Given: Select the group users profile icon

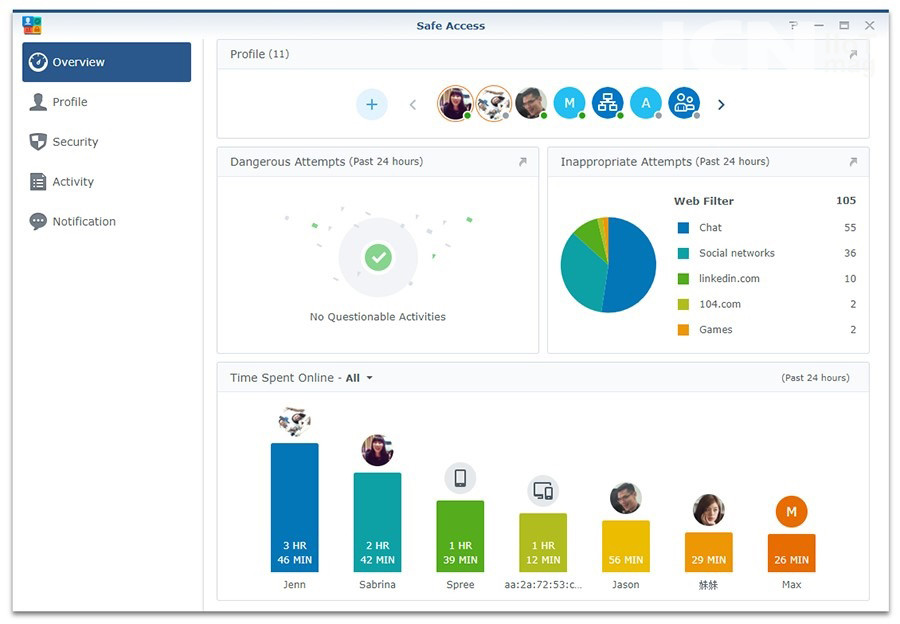Looking at the screenshot, I should pos(684,103).
